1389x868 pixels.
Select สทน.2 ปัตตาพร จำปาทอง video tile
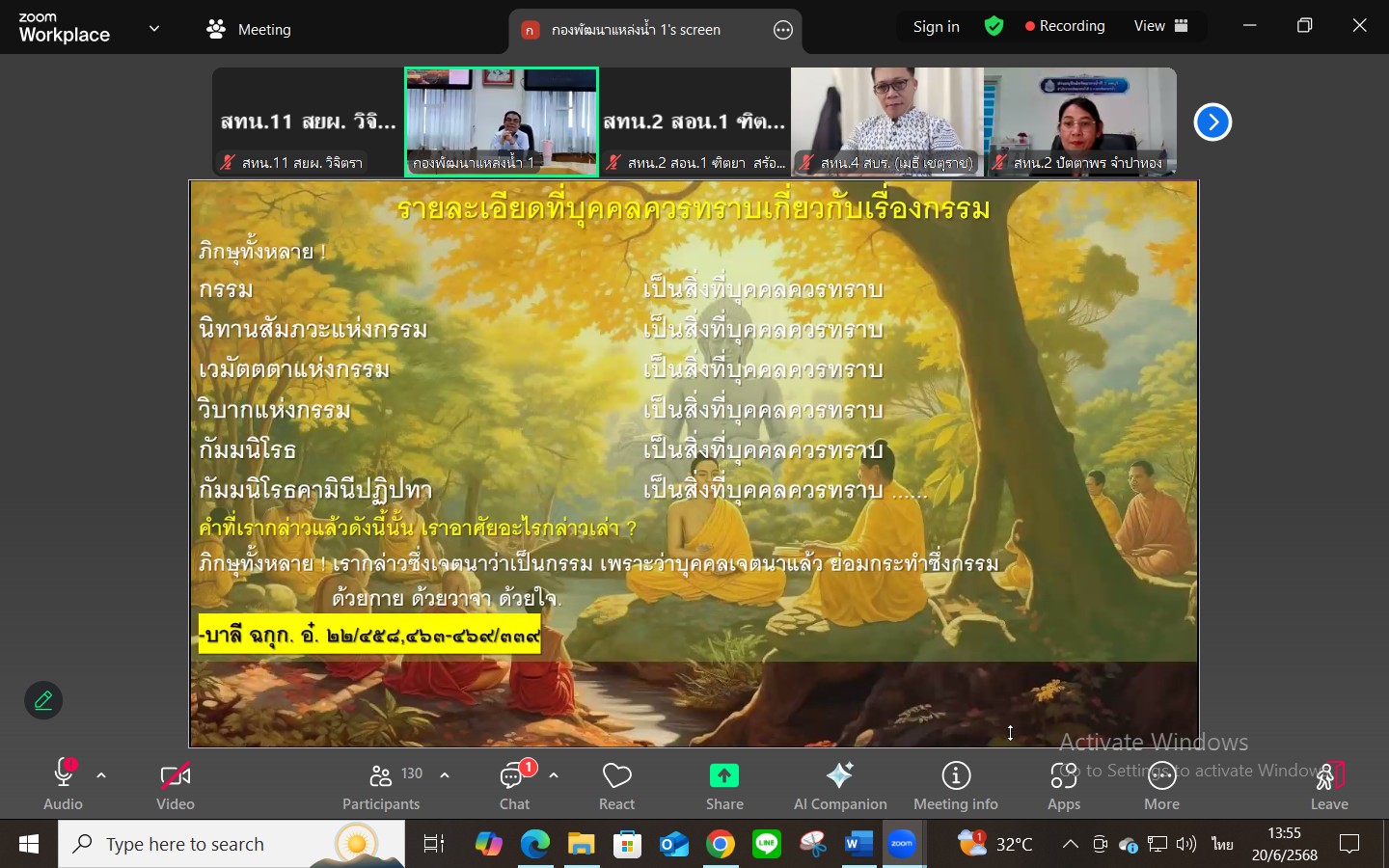tap(1080, 122)
